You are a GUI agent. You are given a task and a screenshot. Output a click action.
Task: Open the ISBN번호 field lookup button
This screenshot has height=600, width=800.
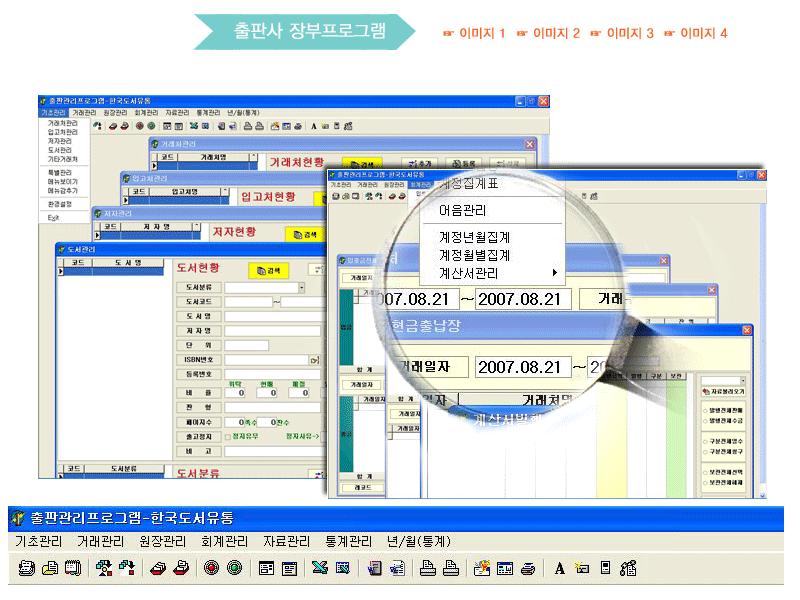pos(314,359)
